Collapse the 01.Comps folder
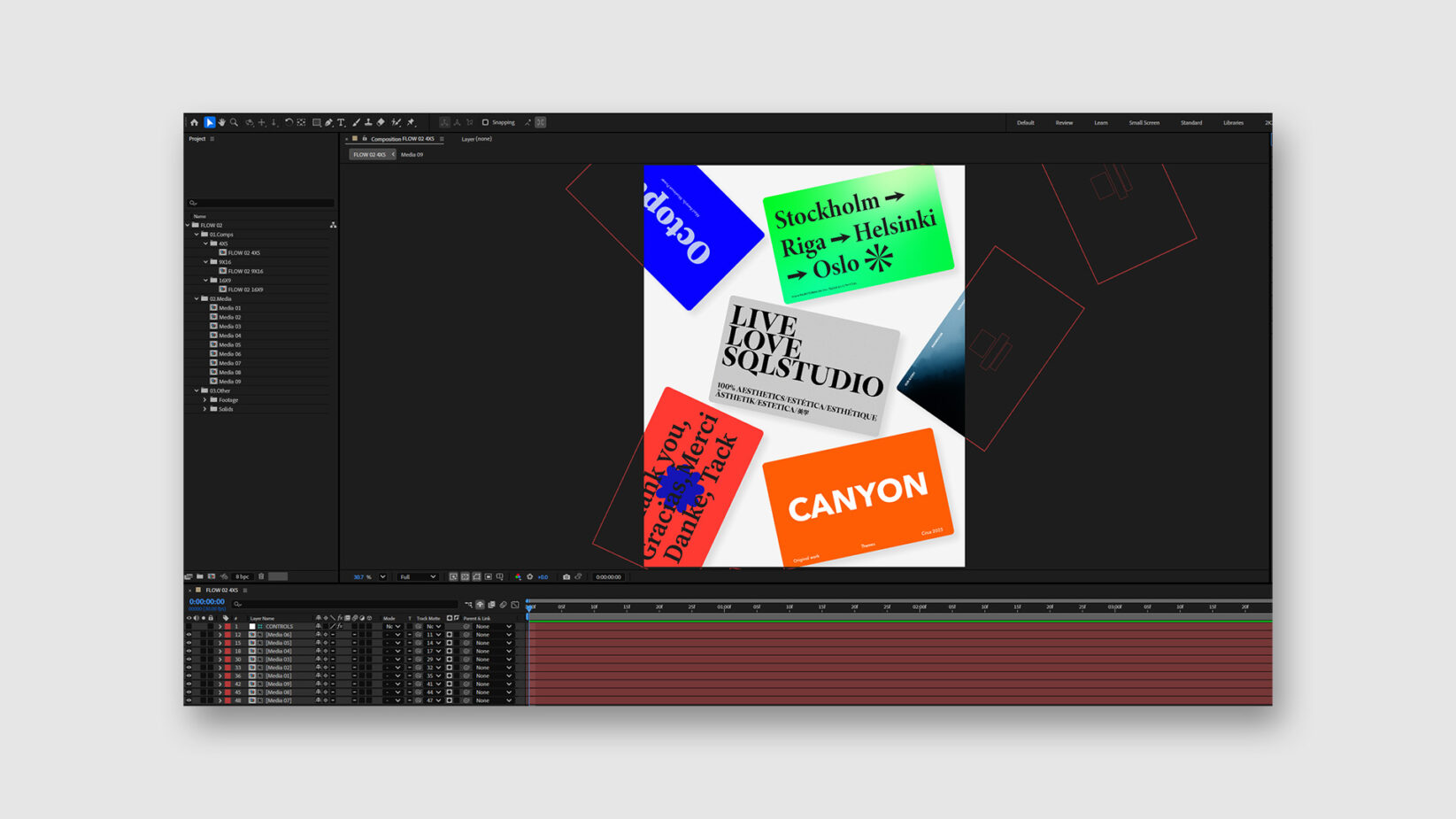 click(x=196, y=235)
